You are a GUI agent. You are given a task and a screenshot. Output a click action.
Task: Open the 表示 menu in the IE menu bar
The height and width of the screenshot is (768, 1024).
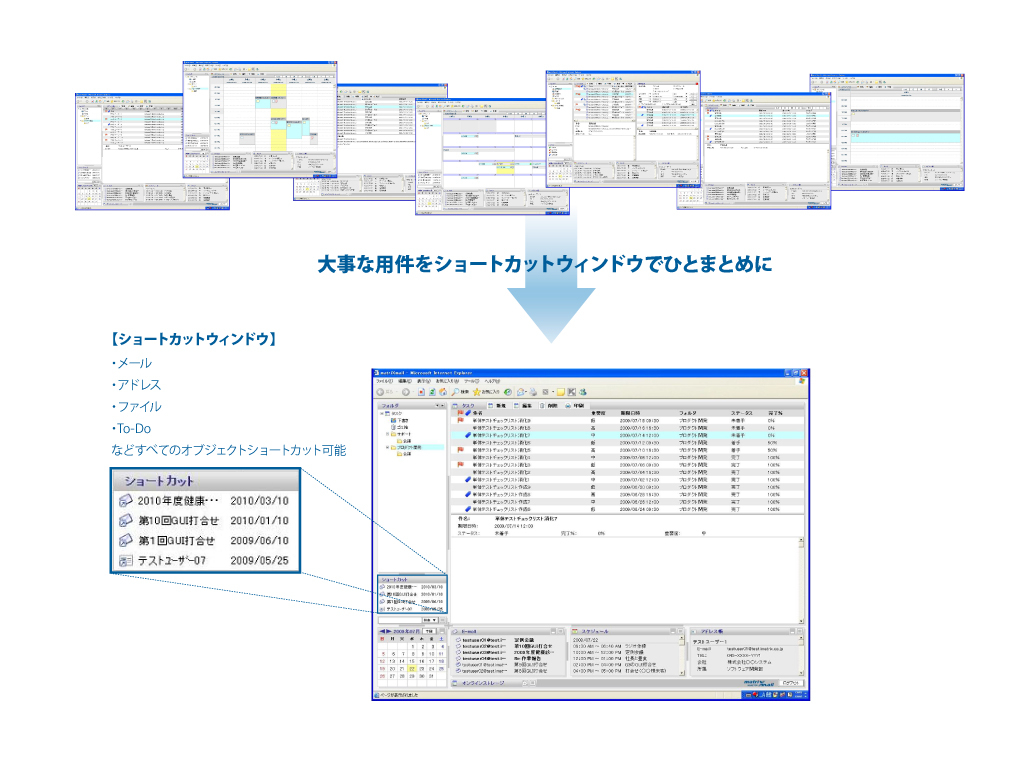[424, 381]
